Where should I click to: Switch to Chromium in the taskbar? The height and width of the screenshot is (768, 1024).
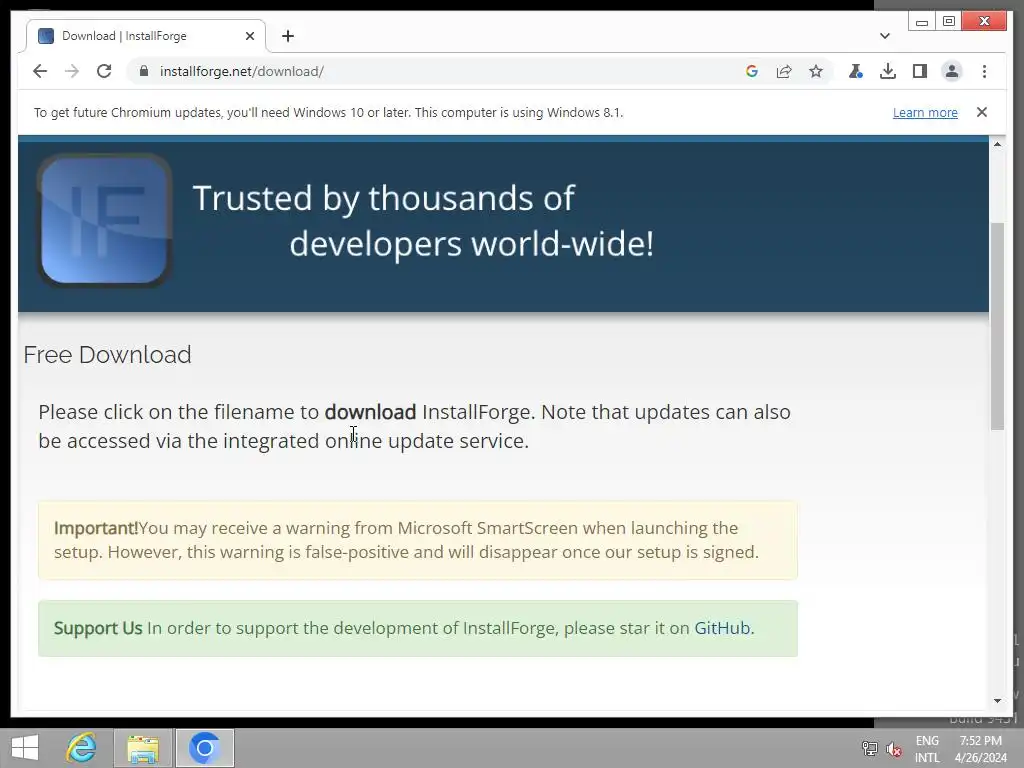204,748
